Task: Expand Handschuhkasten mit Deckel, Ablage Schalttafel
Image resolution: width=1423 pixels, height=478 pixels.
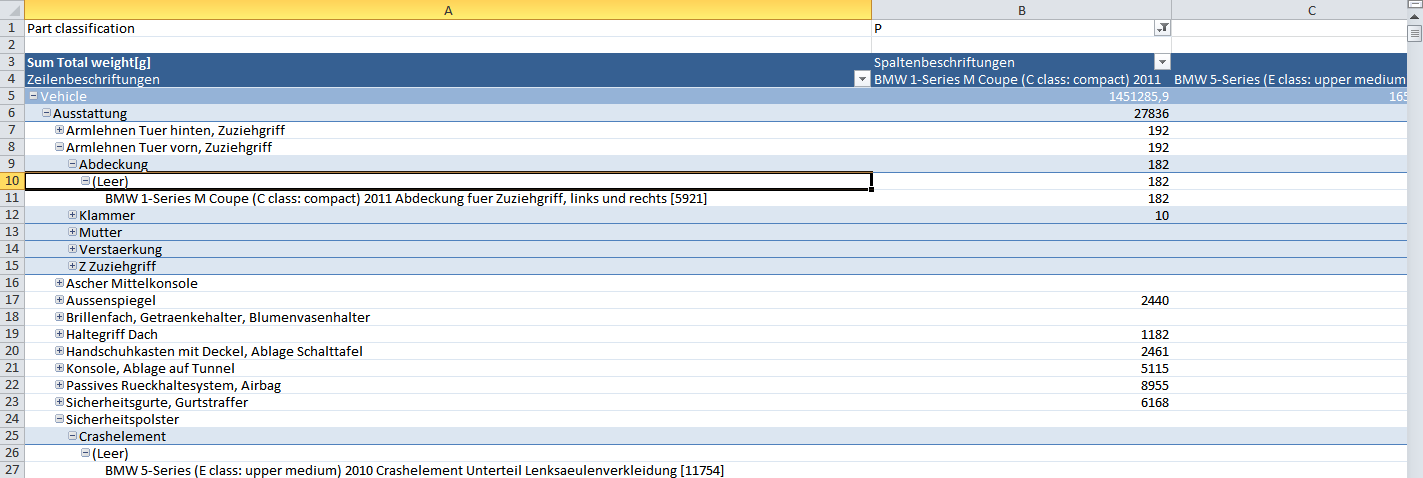Action: 59,352
